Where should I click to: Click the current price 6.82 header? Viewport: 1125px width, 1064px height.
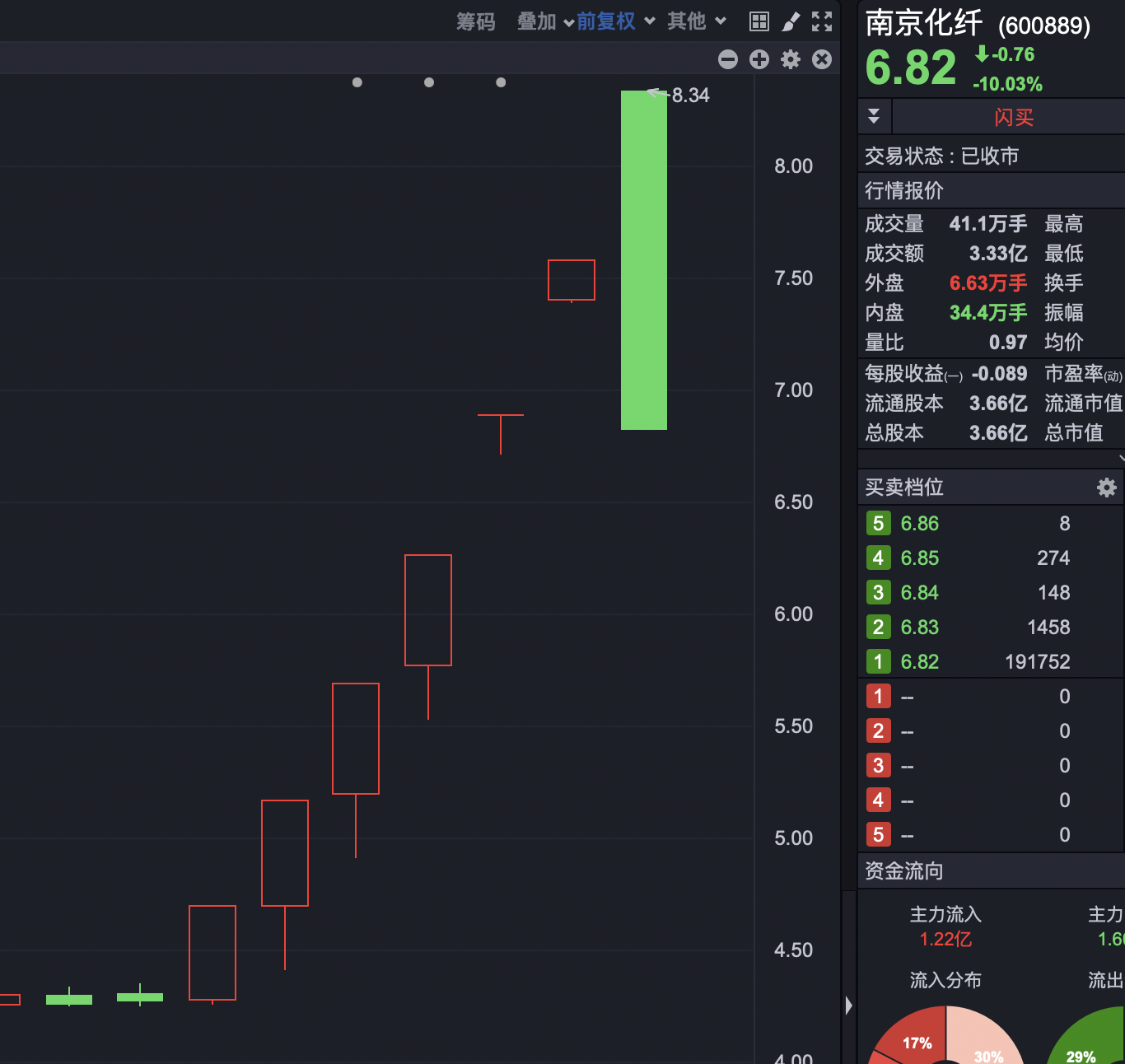click(911, 68)
